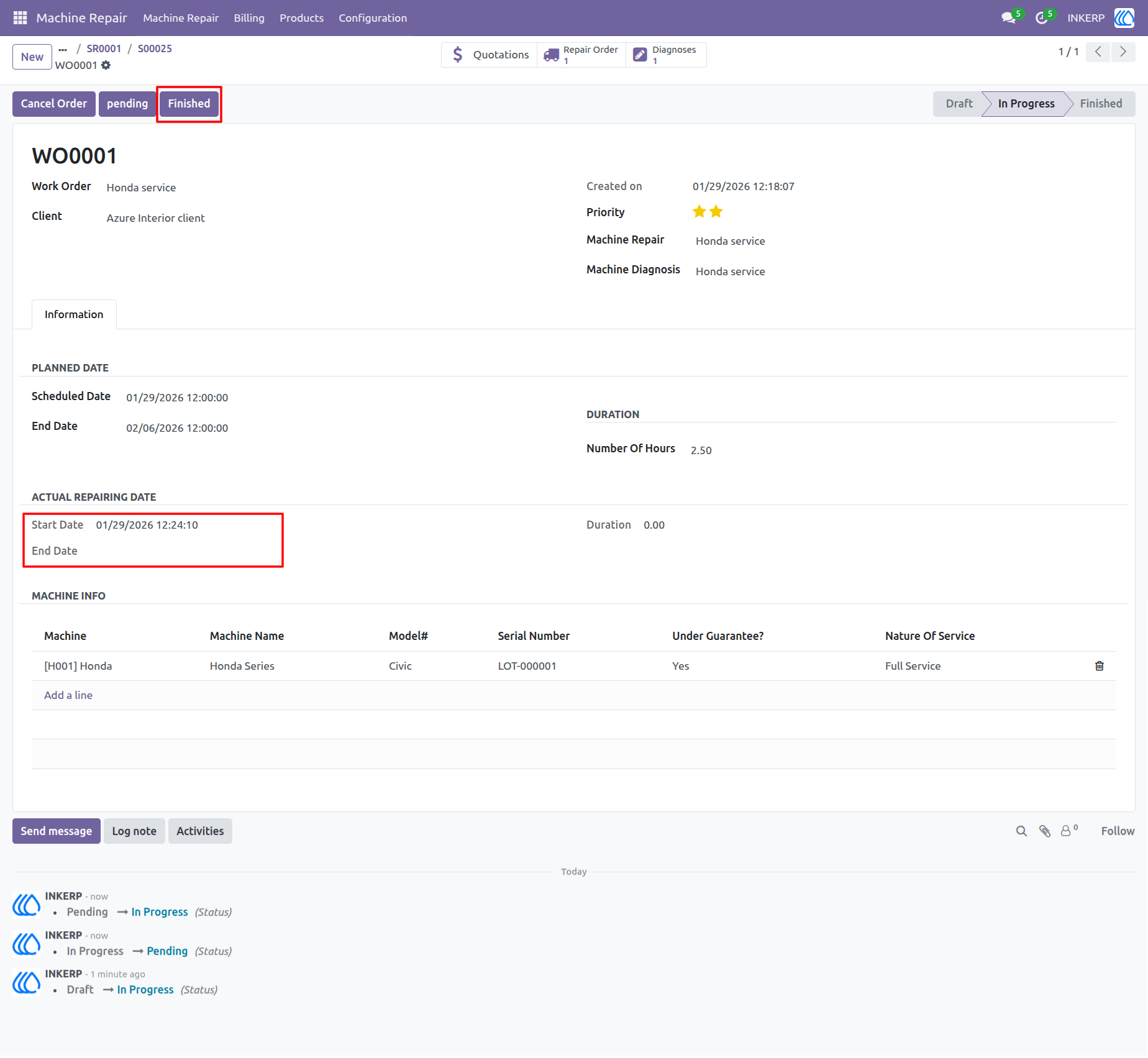
Task: Open S00025 breadcrumb link
Action: pos(155,49)
